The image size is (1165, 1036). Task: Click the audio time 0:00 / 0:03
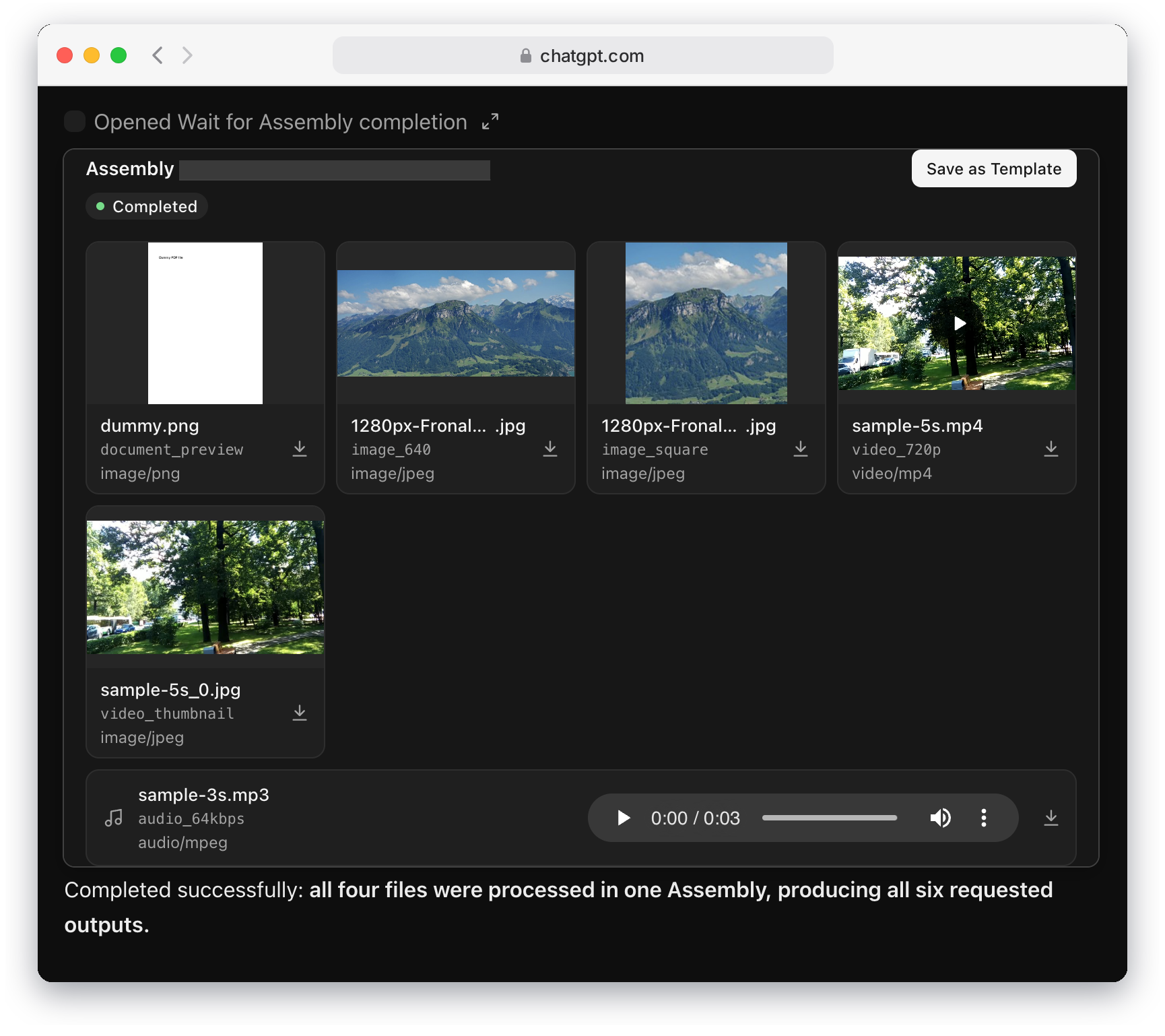(x=695, y=818)
